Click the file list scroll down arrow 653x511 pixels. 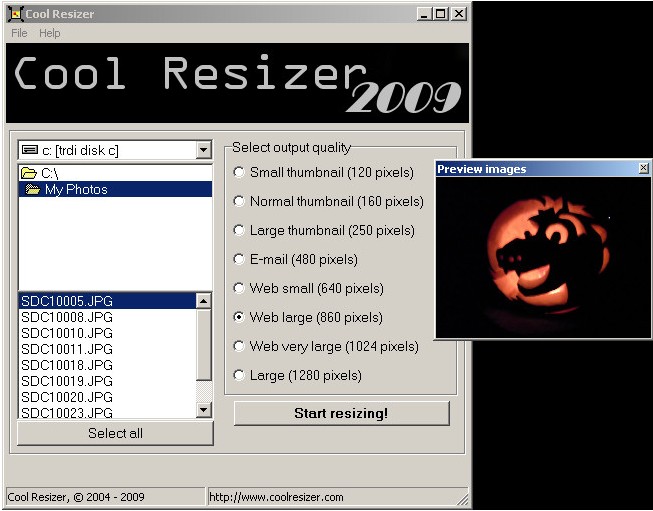point(204,410)
